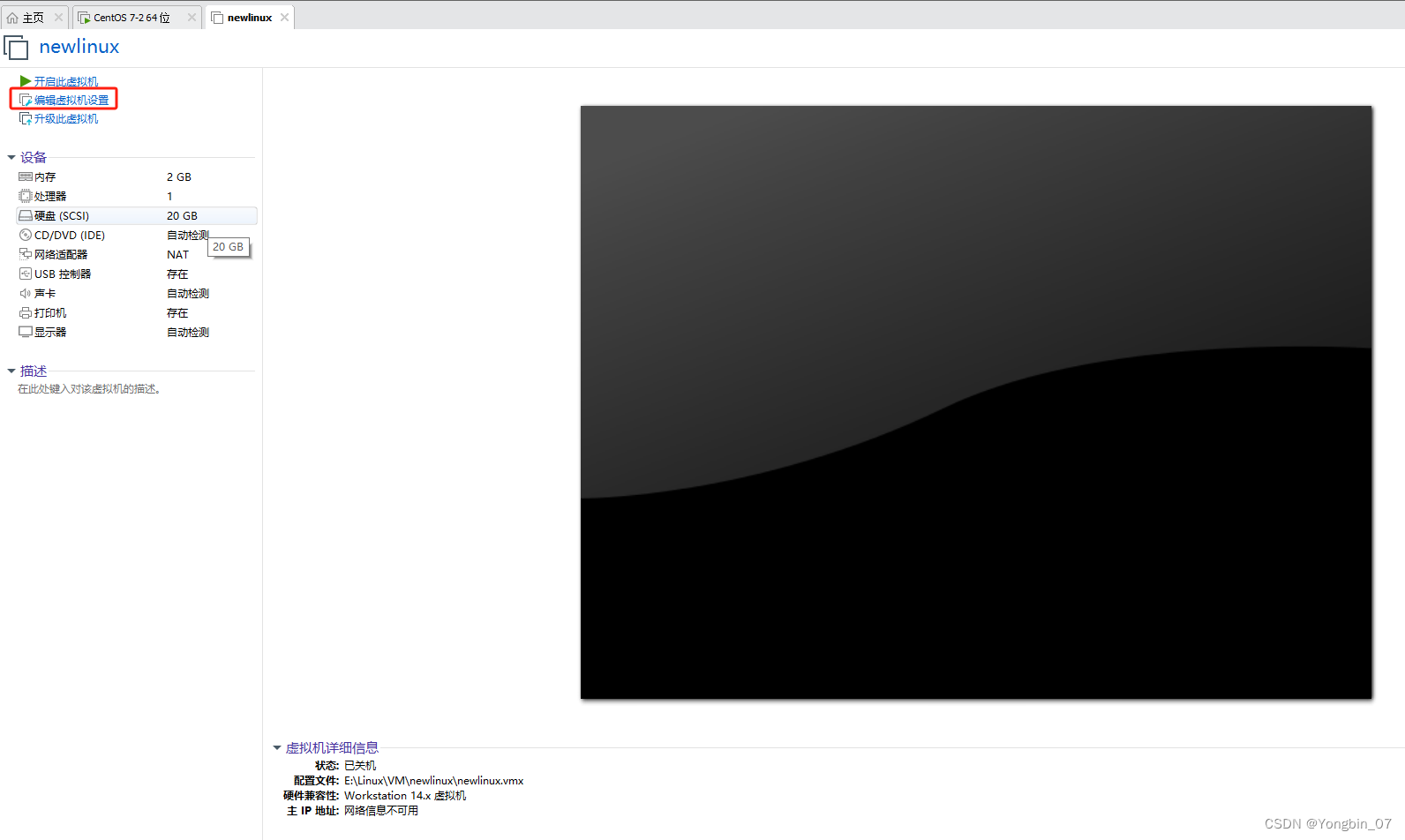Screen dimensions: 1405x840
Task: Click the 网络信息不可用 IP address text
Action: pos(381,811)
